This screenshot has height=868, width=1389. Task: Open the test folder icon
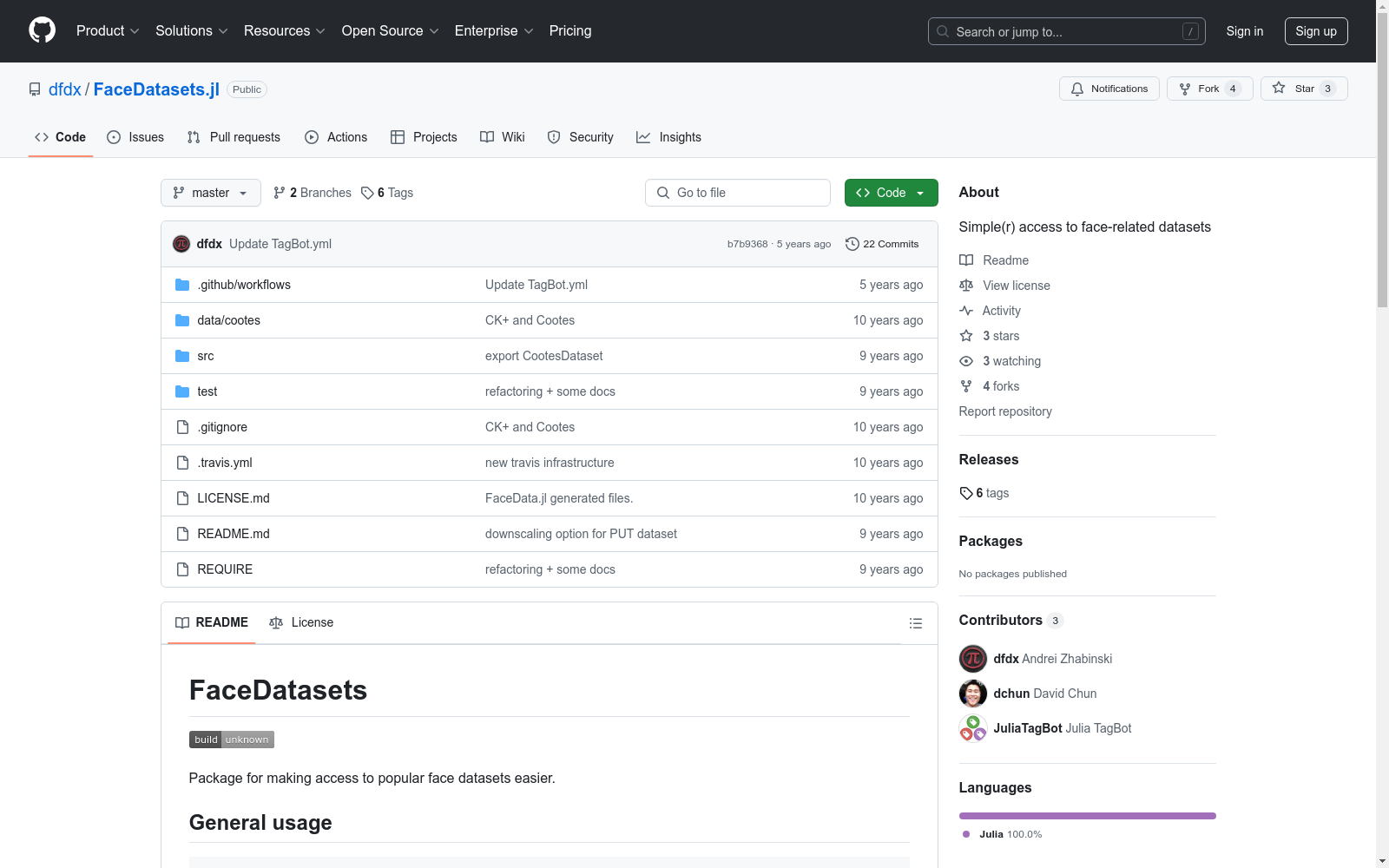pyautogui.click(x=182, y=391)
